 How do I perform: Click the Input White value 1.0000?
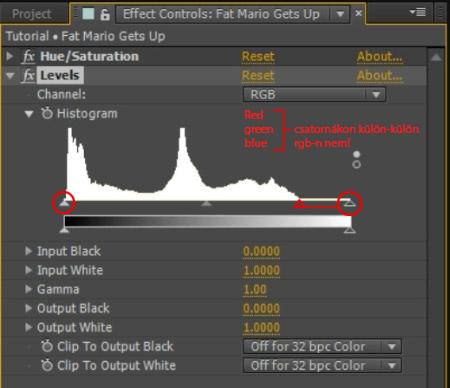pos(261,270)
